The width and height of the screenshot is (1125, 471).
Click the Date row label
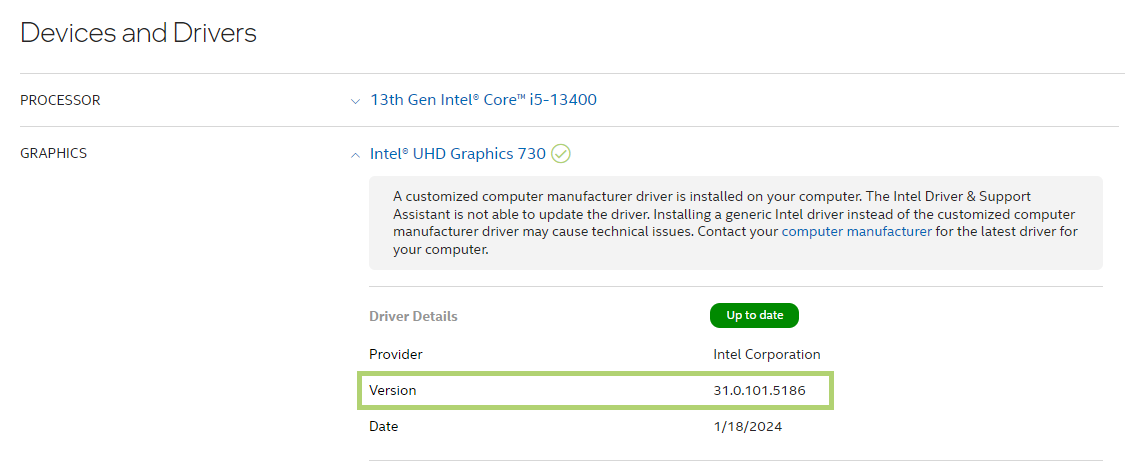pos(384,426)
